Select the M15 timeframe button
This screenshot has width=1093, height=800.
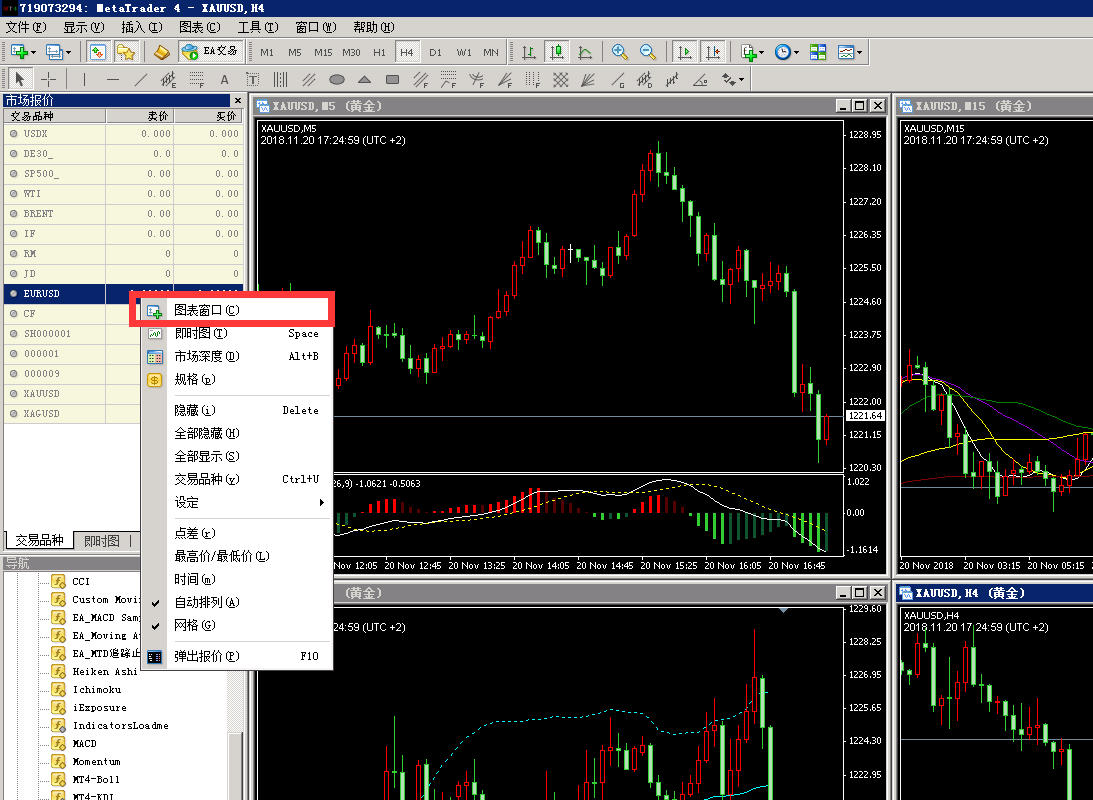point(323,52)
